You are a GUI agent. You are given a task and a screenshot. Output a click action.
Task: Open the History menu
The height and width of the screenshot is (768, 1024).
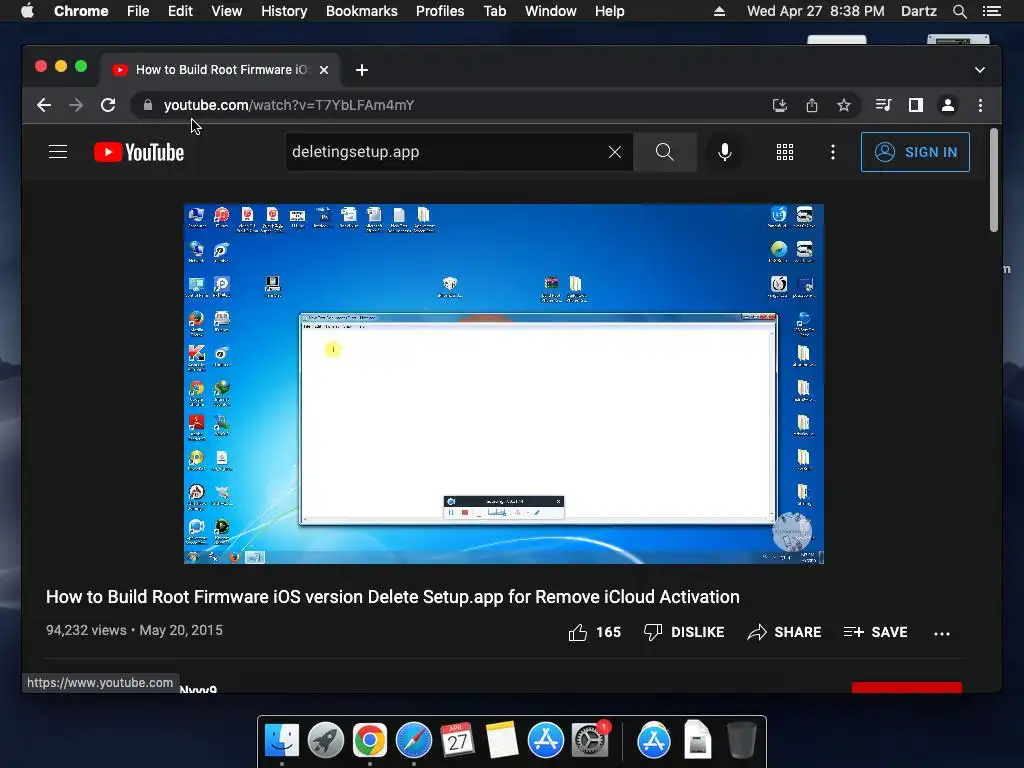(x=284, y=11)
